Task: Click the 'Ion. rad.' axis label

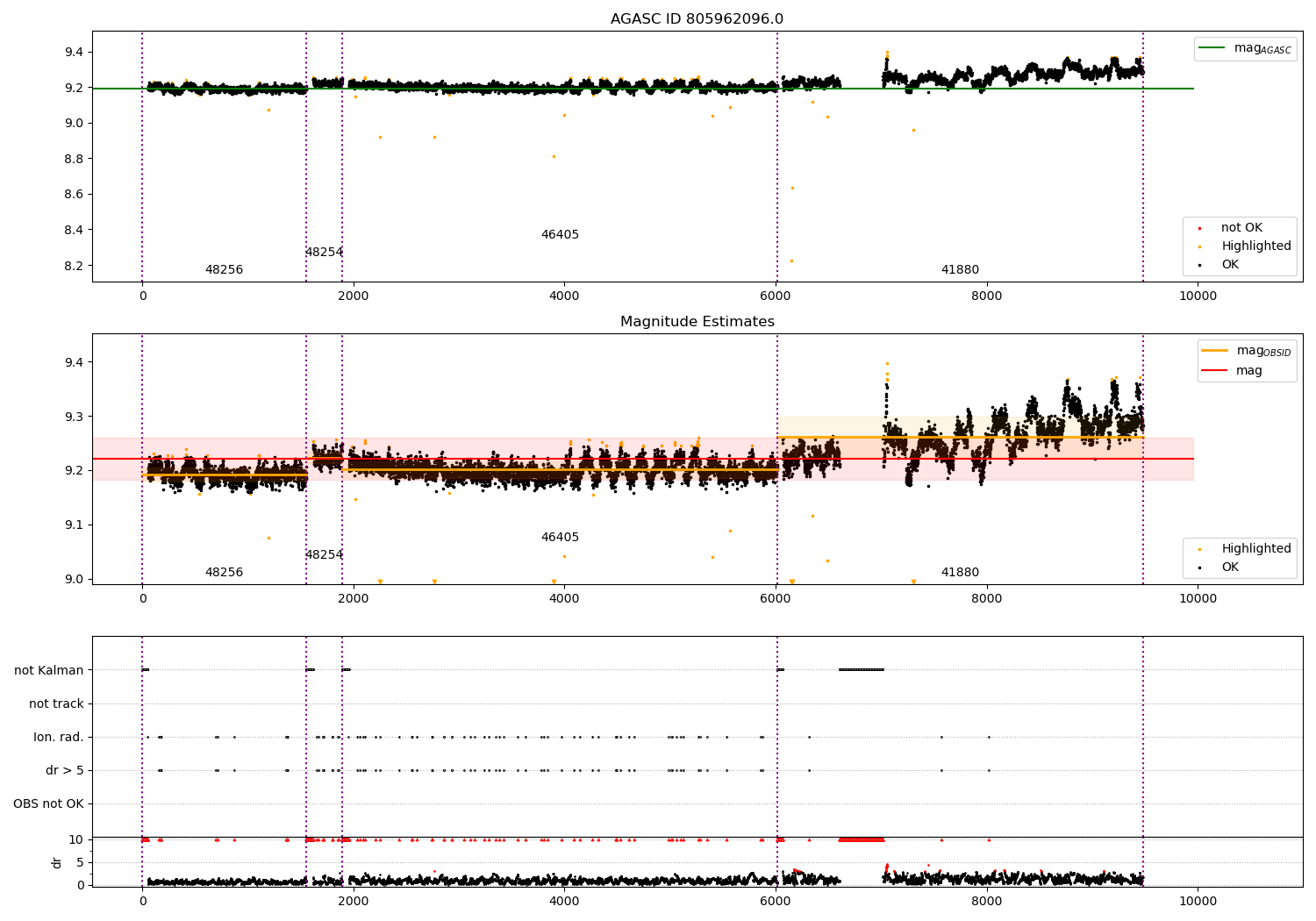Action: pyautogui.click(x=59, y=737)
